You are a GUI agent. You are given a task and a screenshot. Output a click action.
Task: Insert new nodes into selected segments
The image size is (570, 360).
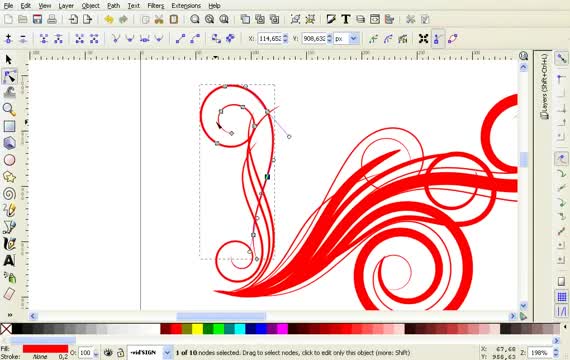click(x=8, y=39)
